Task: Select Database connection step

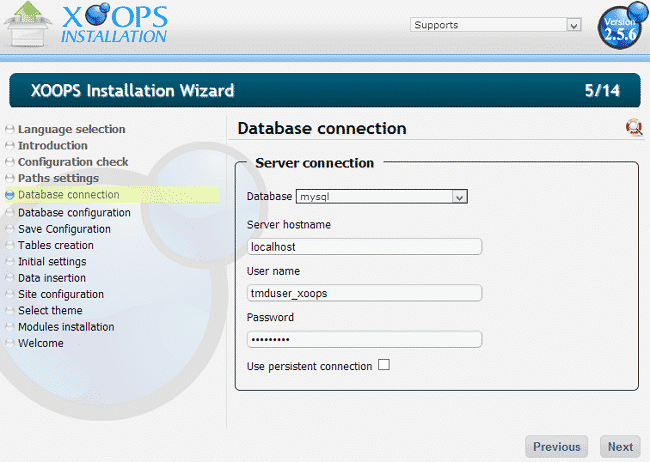Action: (x=68, y=195)
